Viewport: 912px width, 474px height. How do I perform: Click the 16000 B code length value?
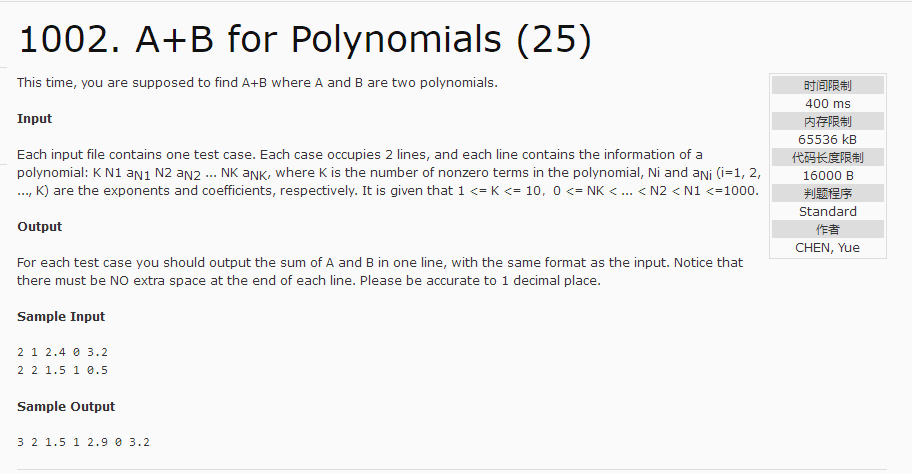[828, 176]
